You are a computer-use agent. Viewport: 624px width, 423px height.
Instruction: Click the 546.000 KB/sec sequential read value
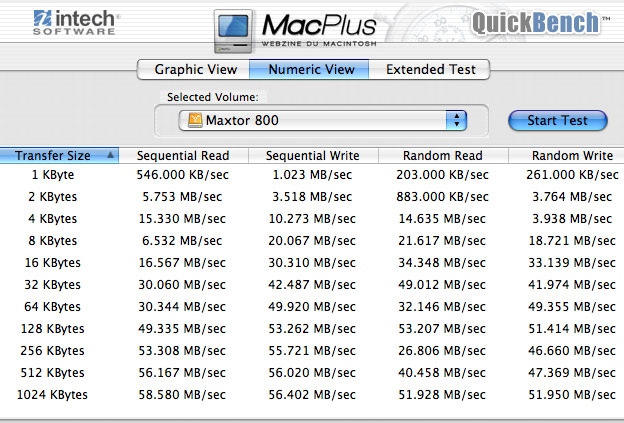pos(183,175)
